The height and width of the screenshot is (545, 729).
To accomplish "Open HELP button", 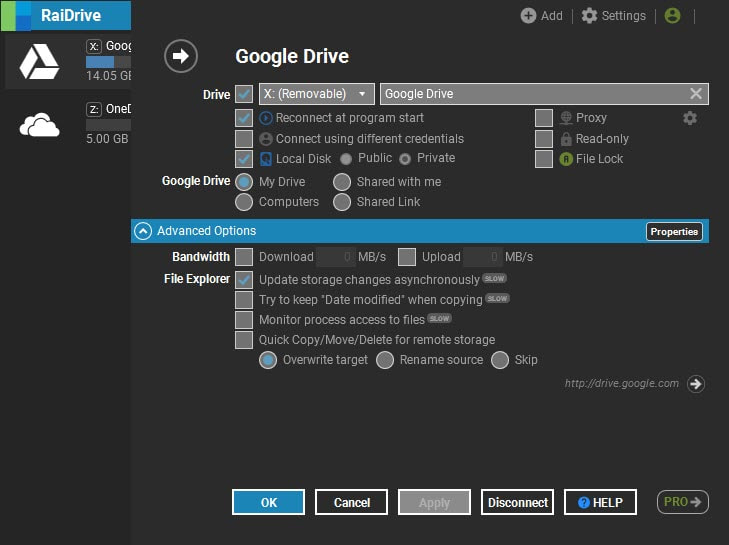I will coord(600,502).
